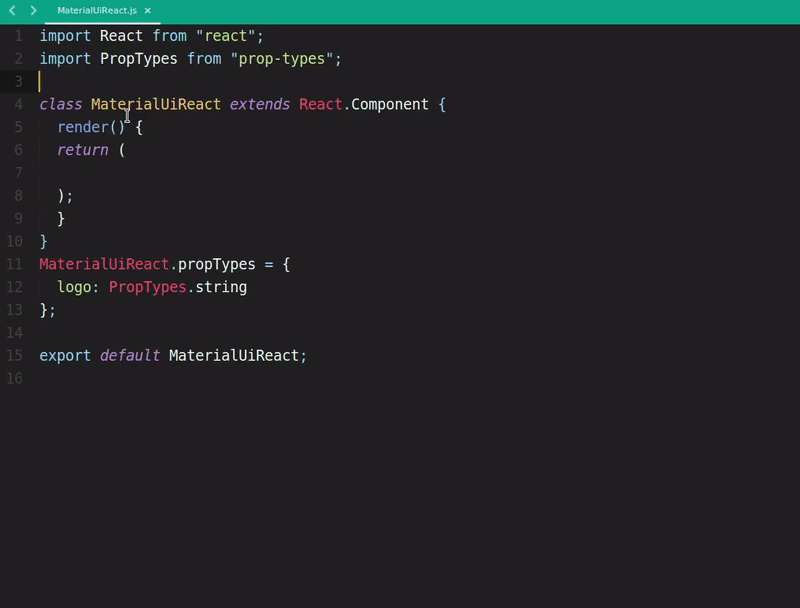Click line number 16 in the gutter
The width and height of the screenshot is (800, 608).
[14, 378]
